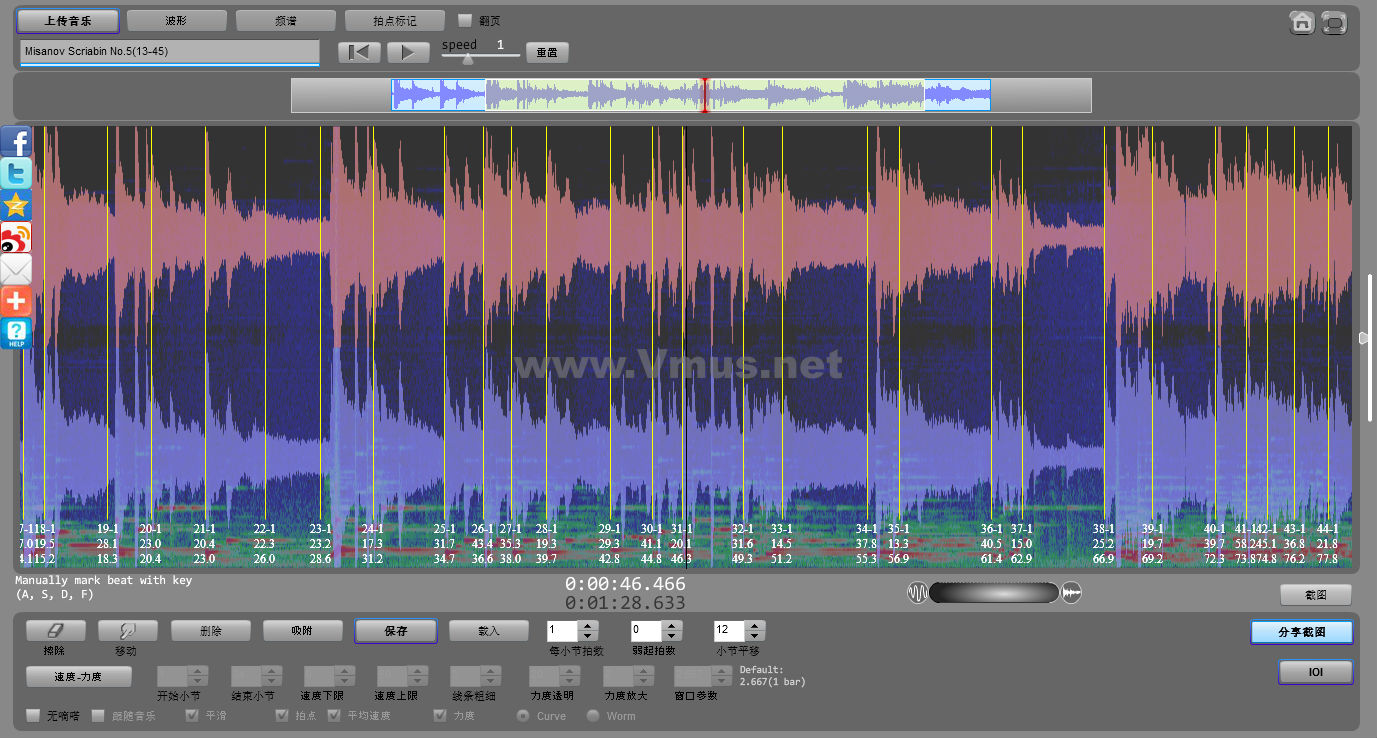Screen dimensions: 1377x738
Task: Click the blue HELP question mark icon
Action: [16, 333]
